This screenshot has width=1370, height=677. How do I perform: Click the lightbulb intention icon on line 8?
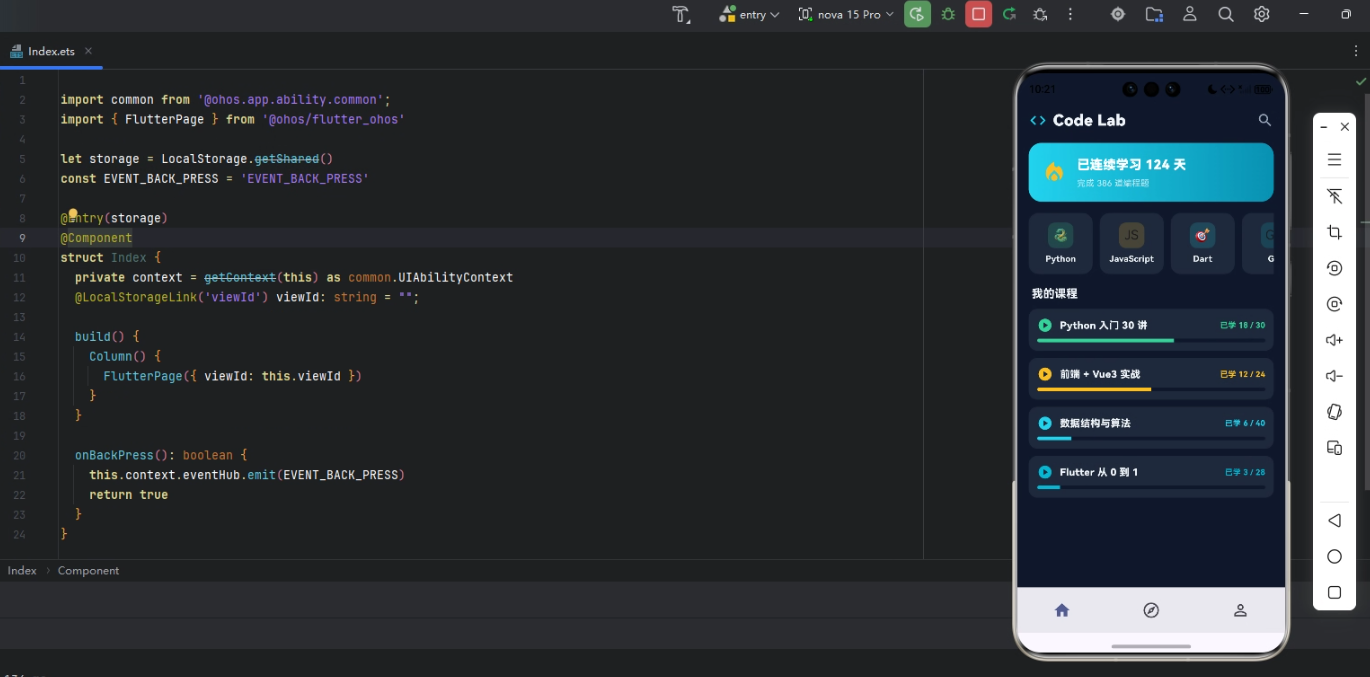click(x=72, y=213)
